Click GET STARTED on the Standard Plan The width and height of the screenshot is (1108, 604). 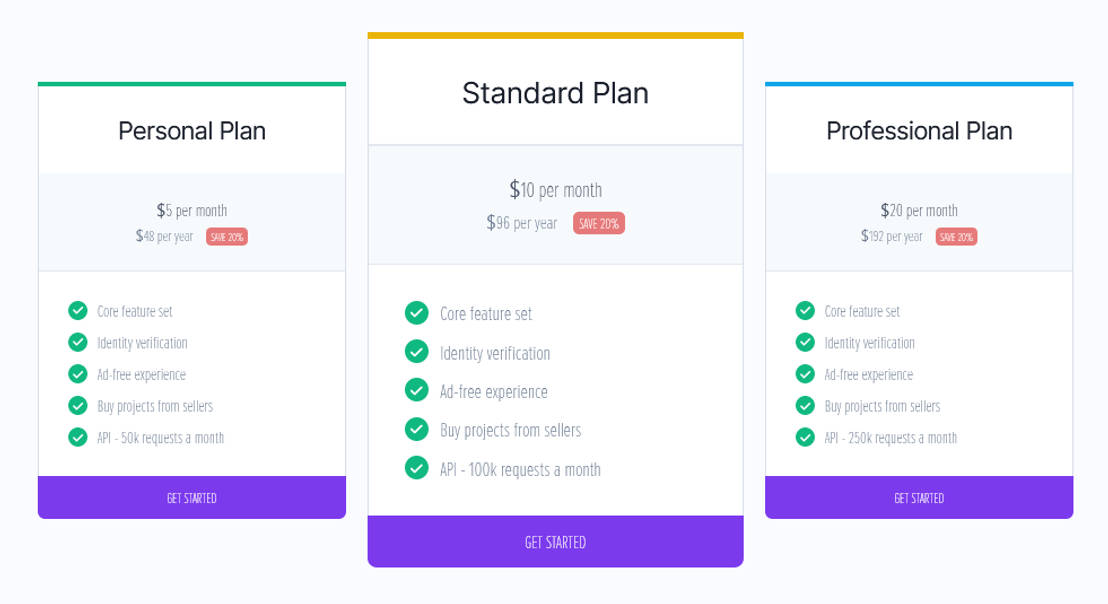pos(555,541)
